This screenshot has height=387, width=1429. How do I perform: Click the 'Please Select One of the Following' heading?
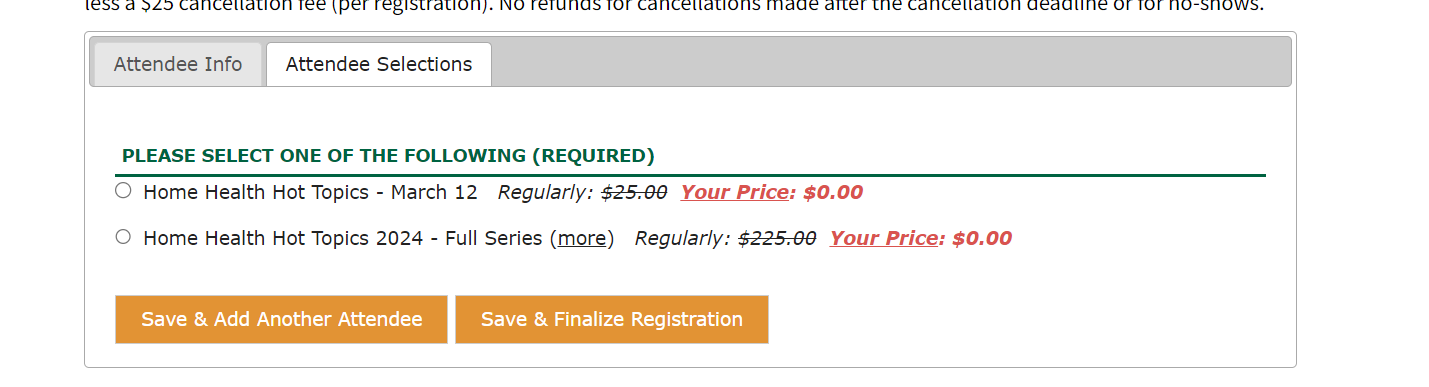[388, 156]
